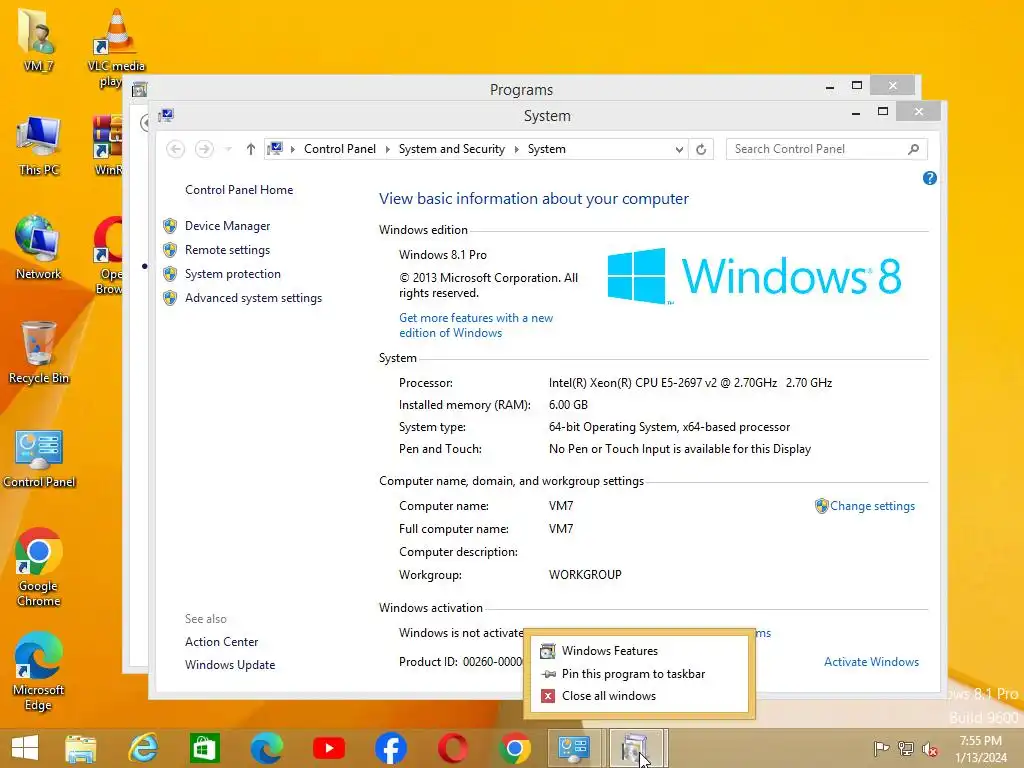Open Windows Update under See also
Image resolution: width=1024 pixels, height=768 pixels.
tap(230, 665)
